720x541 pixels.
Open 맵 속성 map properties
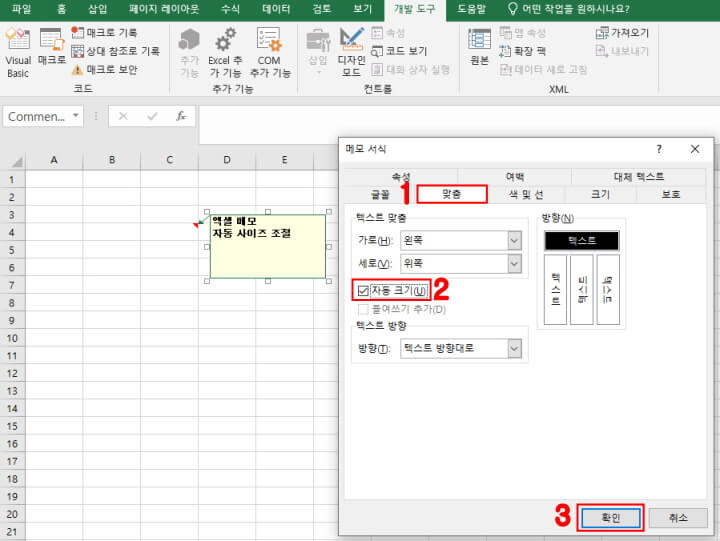pos(523,33)
